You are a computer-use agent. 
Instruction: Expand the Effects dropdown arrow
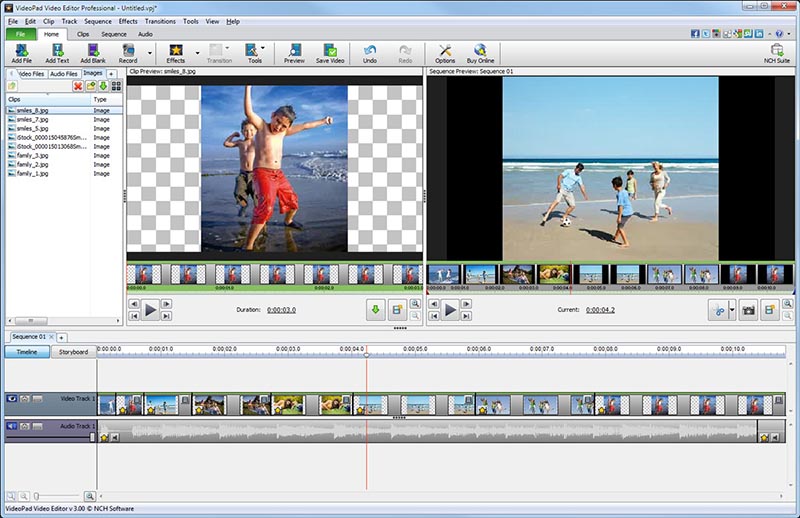pyautogui.click(x=197, y=53)
